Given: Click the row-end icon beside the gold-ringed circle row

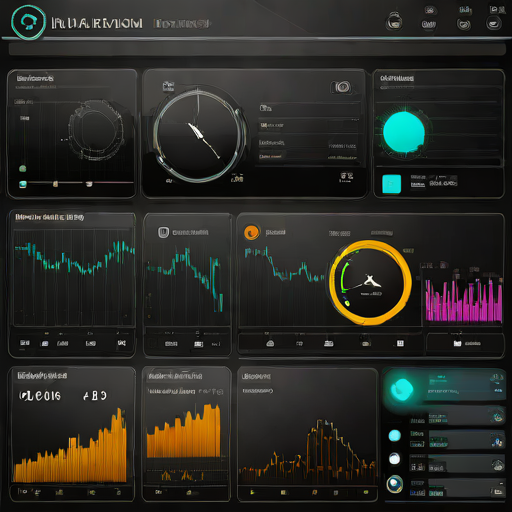Looking at the screenshot, I should point(498,491).
